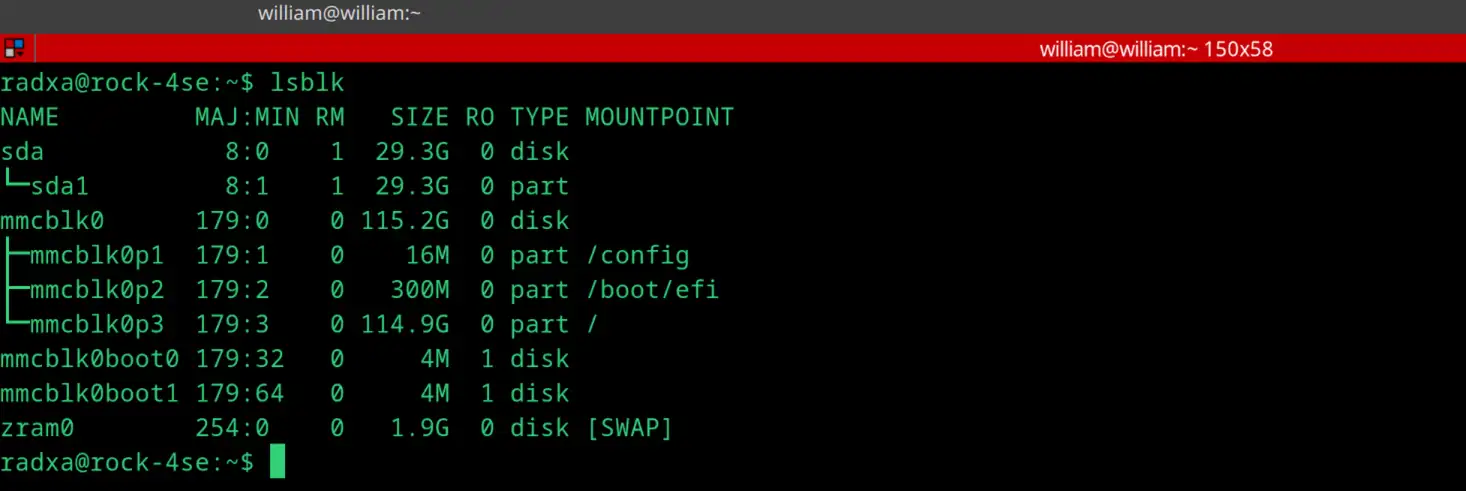Screen dimensions: 1466x491
Task: Click the MAJ:MIN column header
Action: tap(247, 117)
